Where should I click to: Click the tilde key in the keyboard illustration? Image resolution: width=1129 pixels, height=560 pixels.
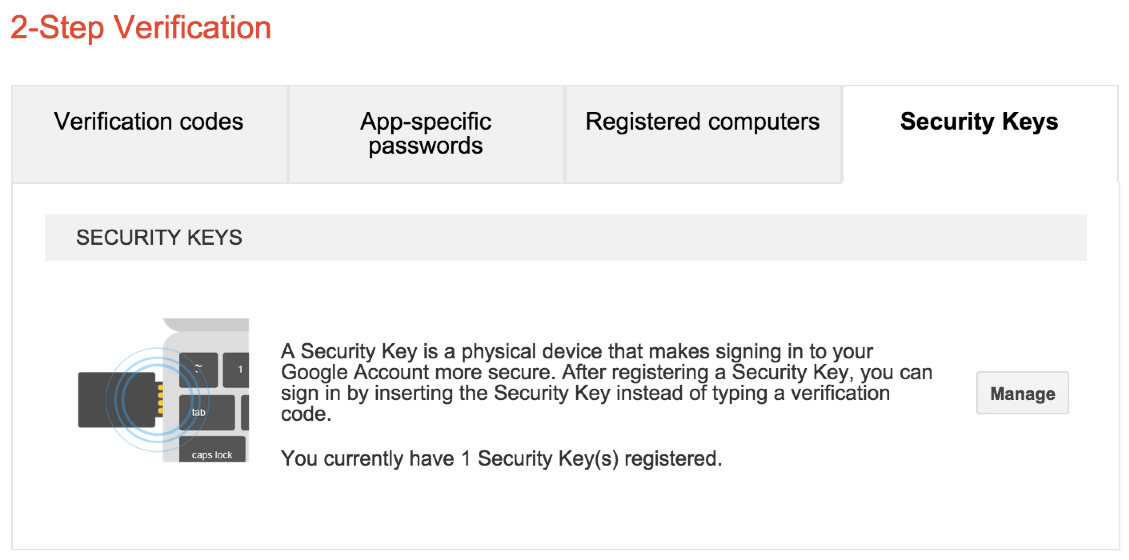[x=199, y=369]
